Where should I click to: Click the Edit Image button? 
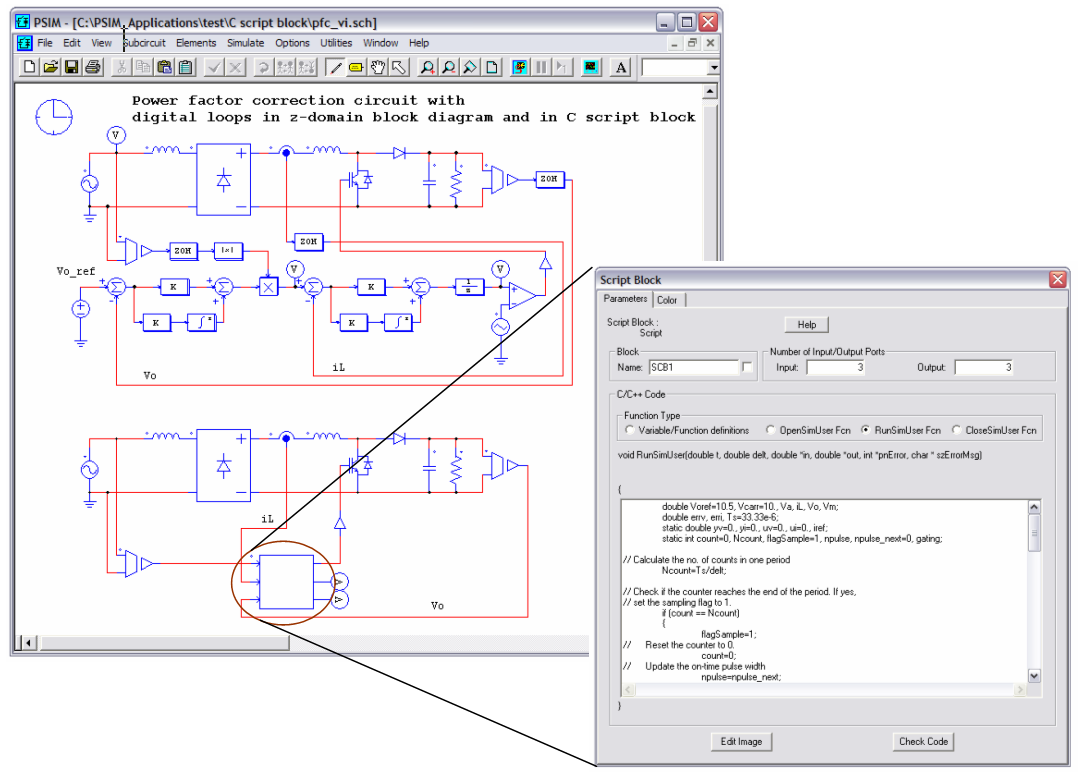click(741, 741)
